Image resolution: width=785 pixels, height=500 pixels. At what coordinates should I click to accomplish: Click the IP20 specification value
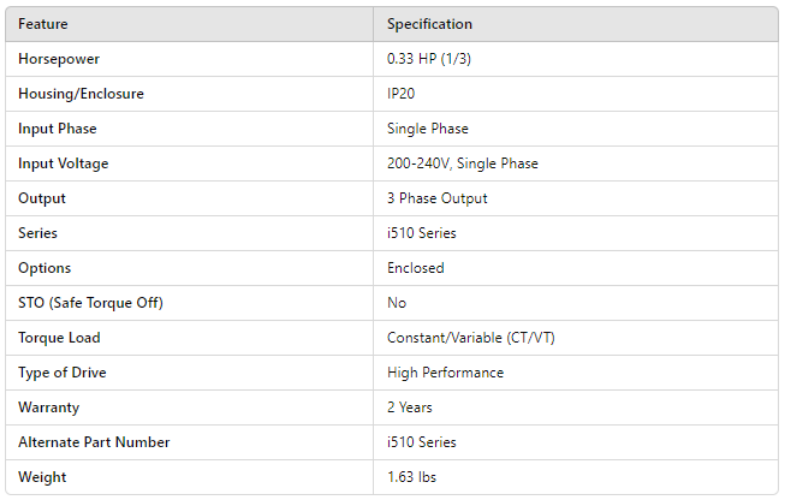[x=401, y=94]
